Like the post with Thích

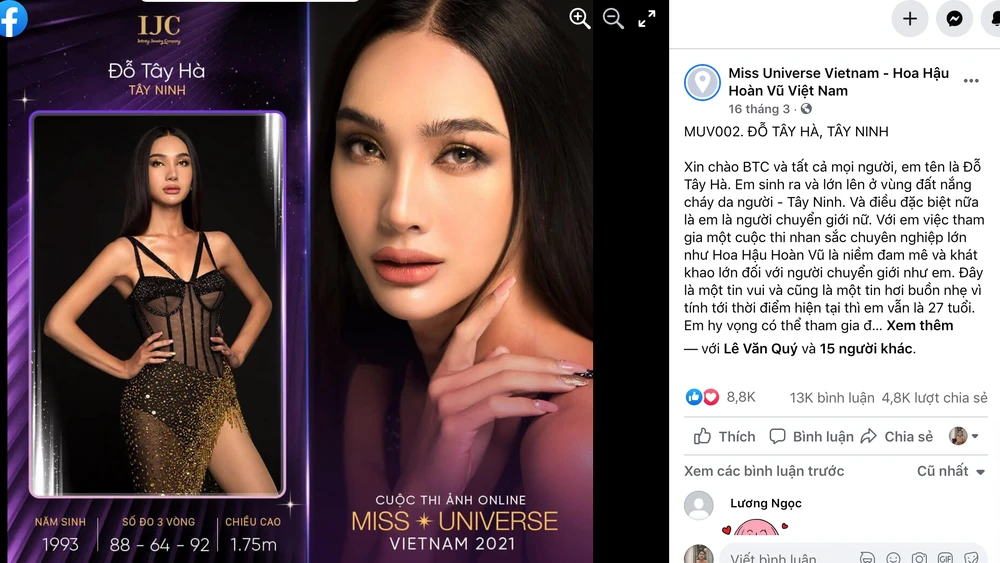[x=724, y=437]
